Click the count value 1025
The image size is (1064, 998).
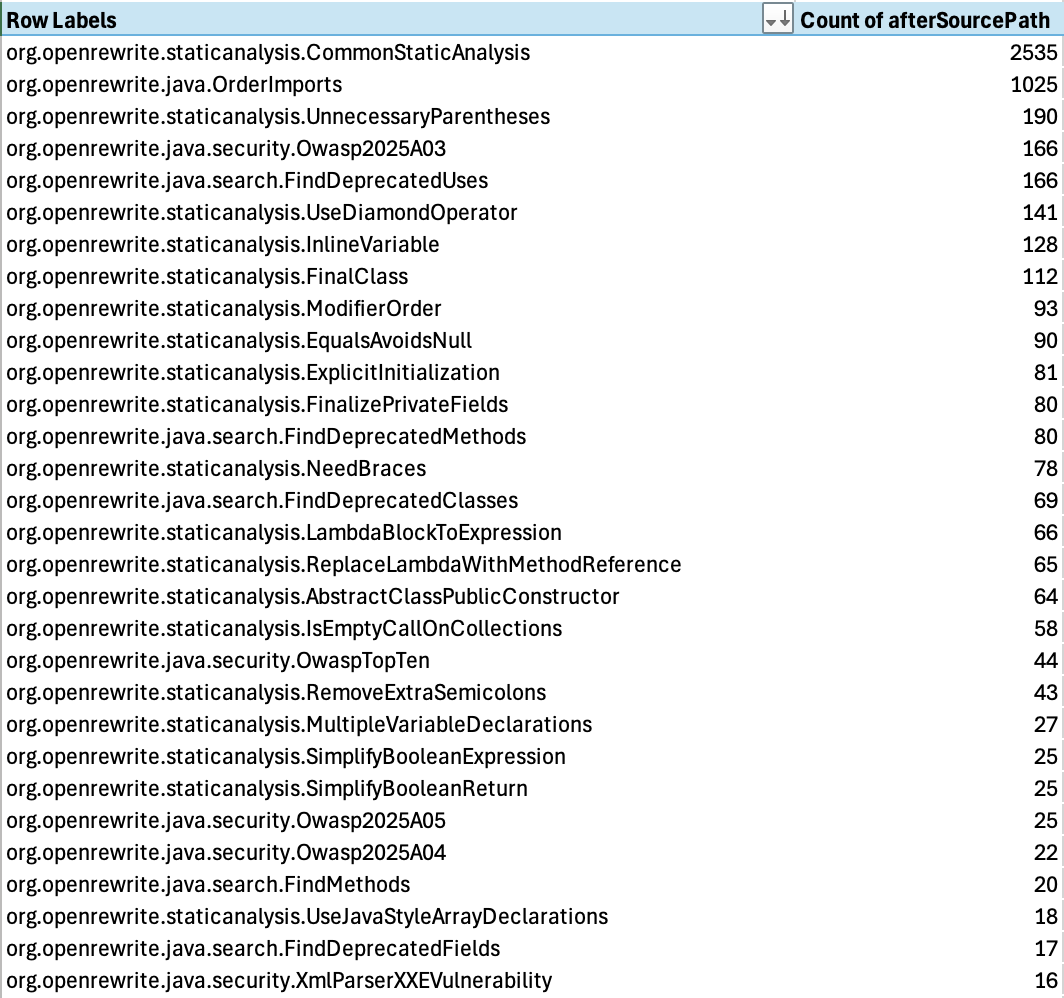(1033, 85)
